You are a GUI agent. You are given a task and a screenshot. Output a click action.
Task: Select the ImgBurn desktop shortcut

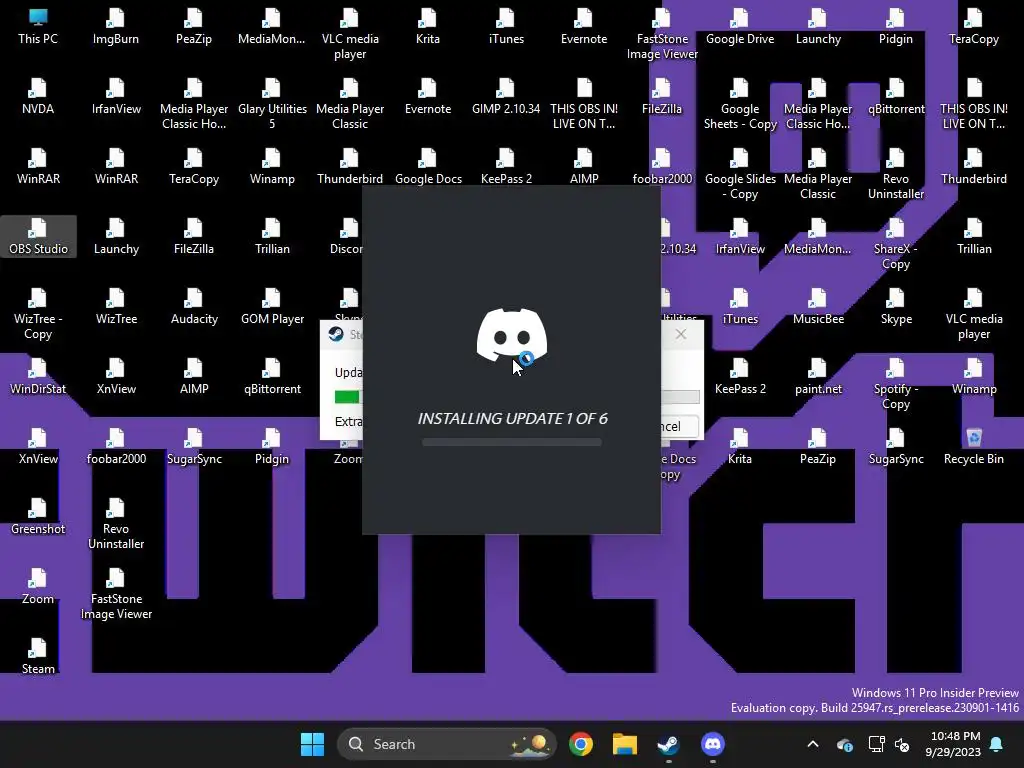pos(116,27)
